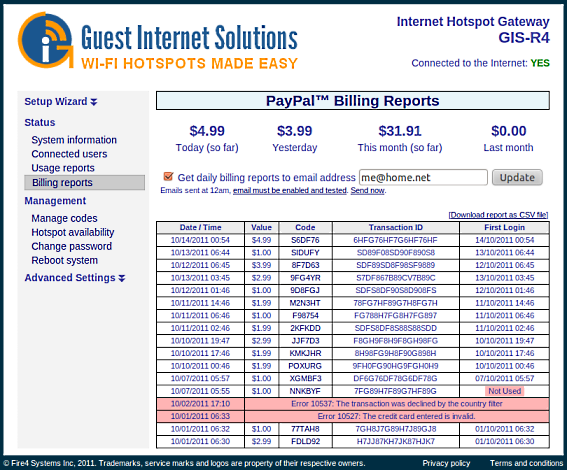Click the email address input field
This screenshot has width=567, height=470.
(423, 178)
